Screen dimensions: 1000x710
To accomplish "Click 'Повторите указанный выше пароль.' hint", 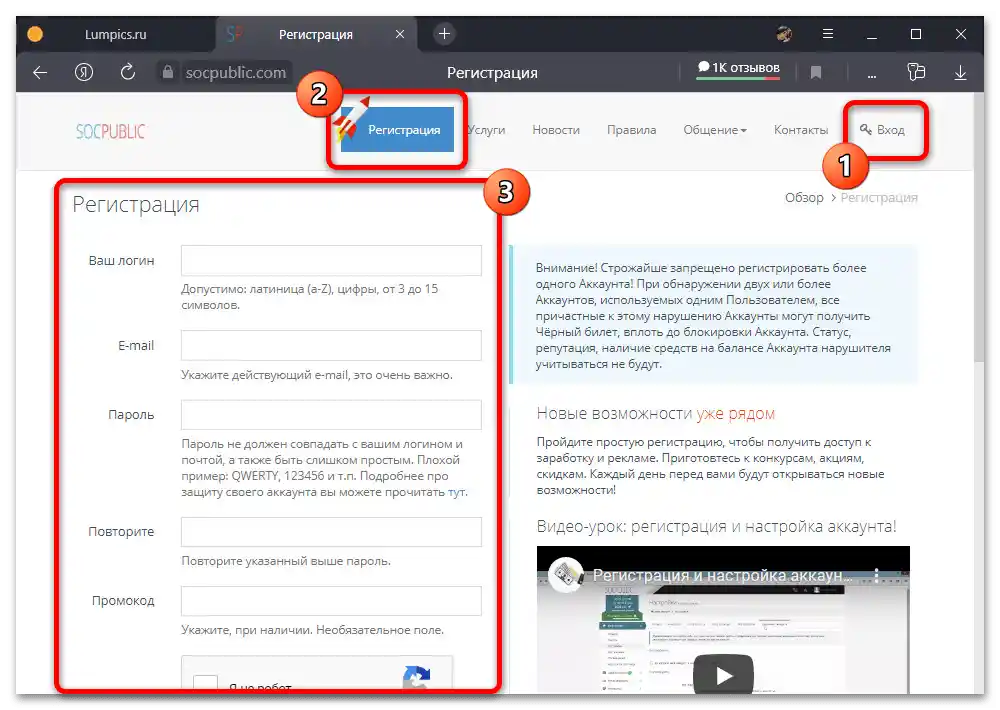I will pos(286,561).
